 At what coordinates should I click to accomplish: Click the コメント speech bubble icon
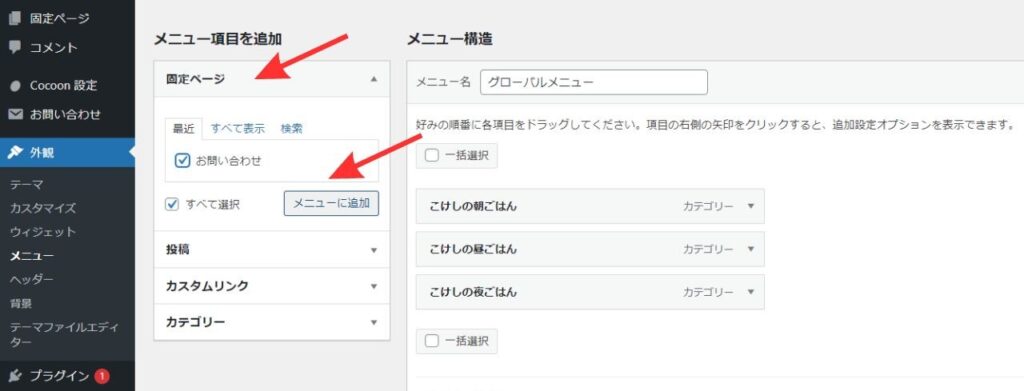tap(14, 47)
